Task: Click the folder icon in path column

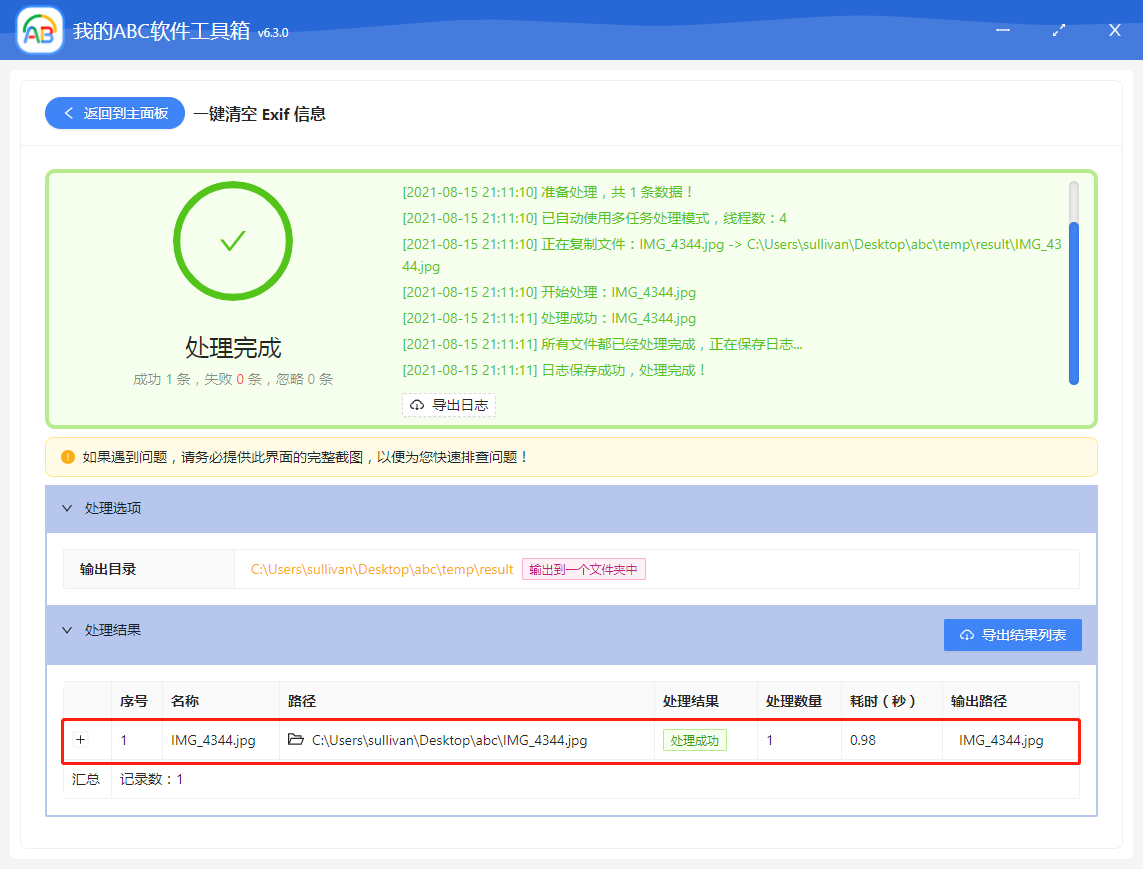Action: (x=295, y=740)
